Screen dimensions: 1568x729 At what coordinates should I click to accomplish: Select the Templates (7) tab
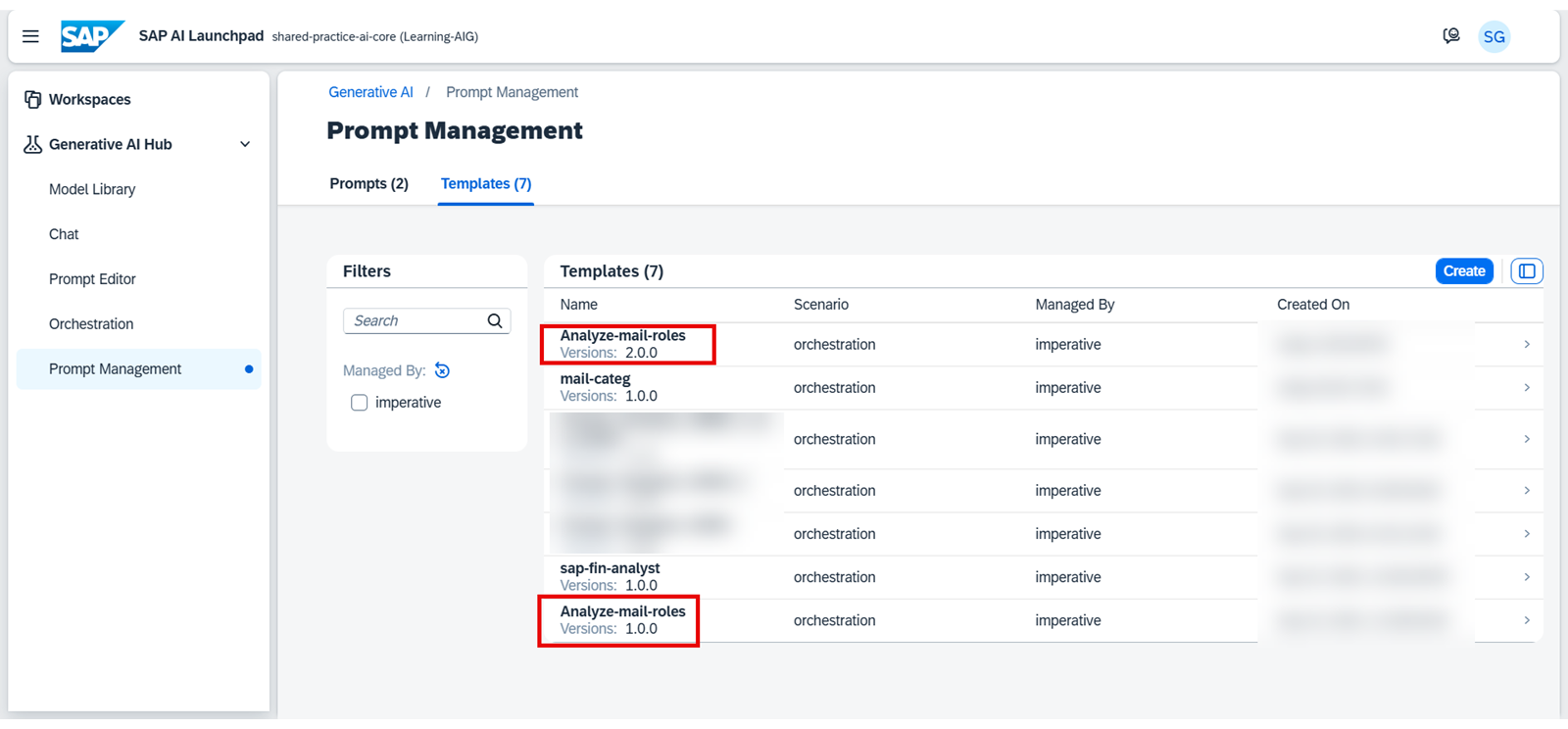486,183
